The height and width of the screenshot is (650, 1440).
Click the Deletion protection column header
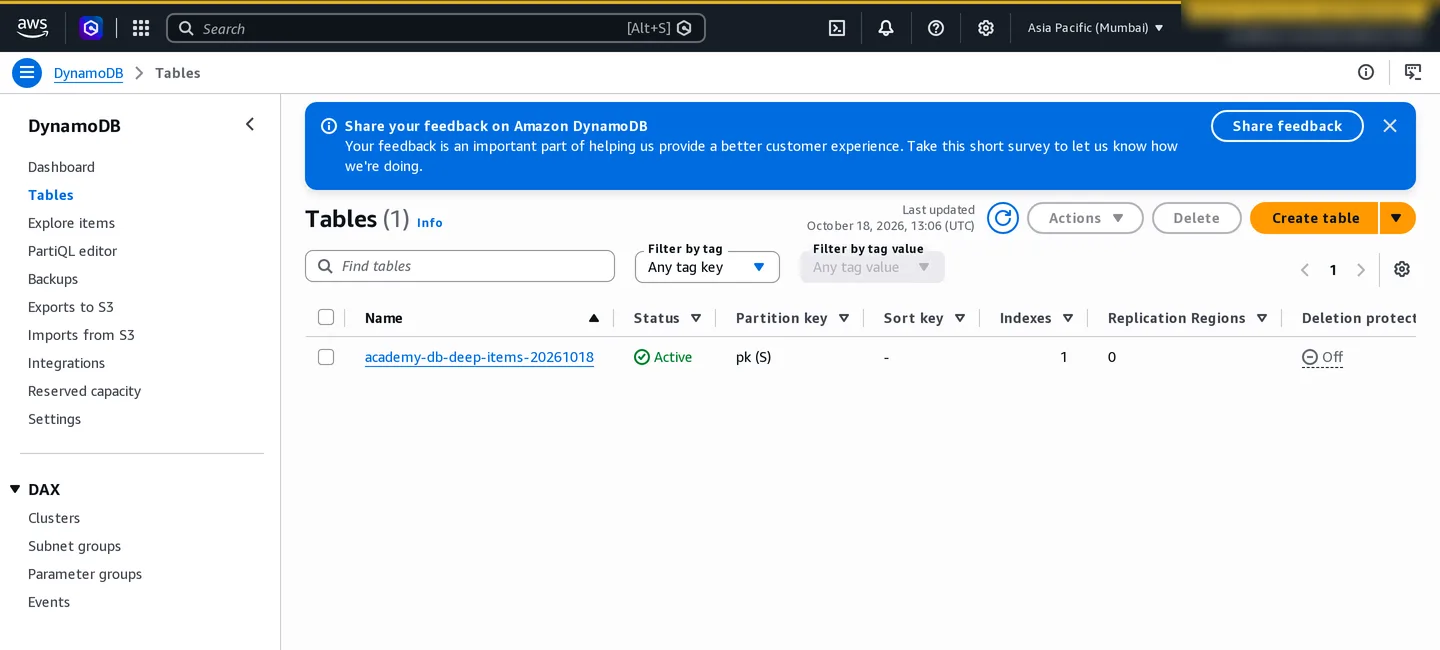(1358, 318)
